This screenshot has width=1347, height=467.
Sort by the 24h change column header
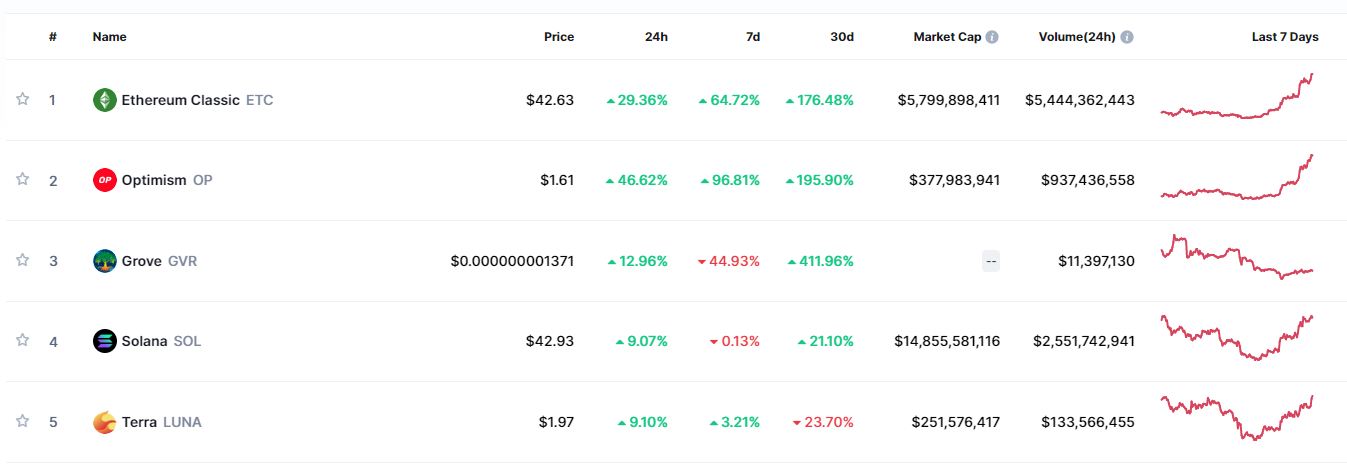656,37
